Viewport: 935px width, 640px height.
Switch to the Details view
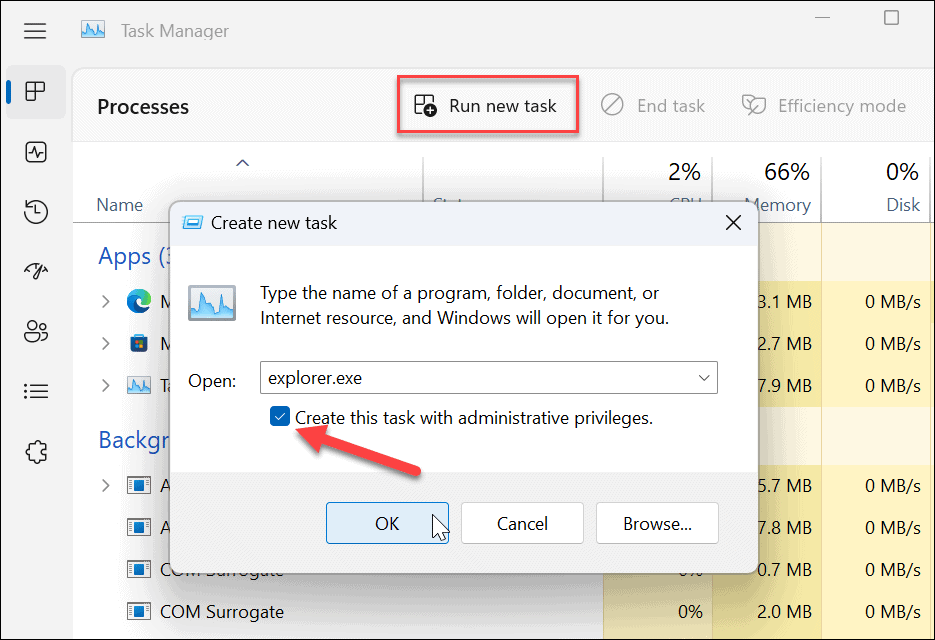click(x=36, y=391)
